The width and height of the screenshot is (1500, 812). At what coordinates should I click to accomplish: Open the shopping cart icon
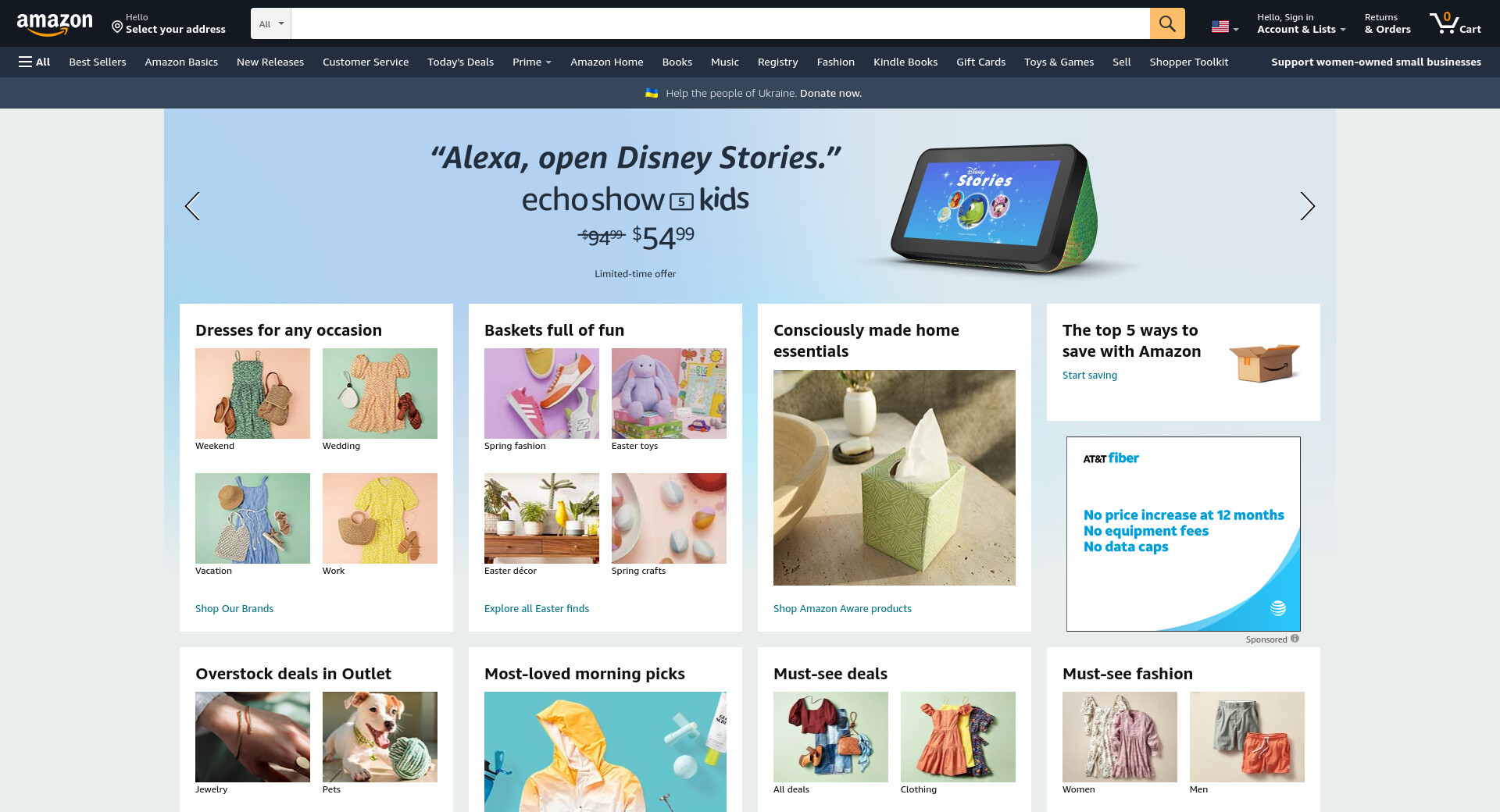(1455, 23)
